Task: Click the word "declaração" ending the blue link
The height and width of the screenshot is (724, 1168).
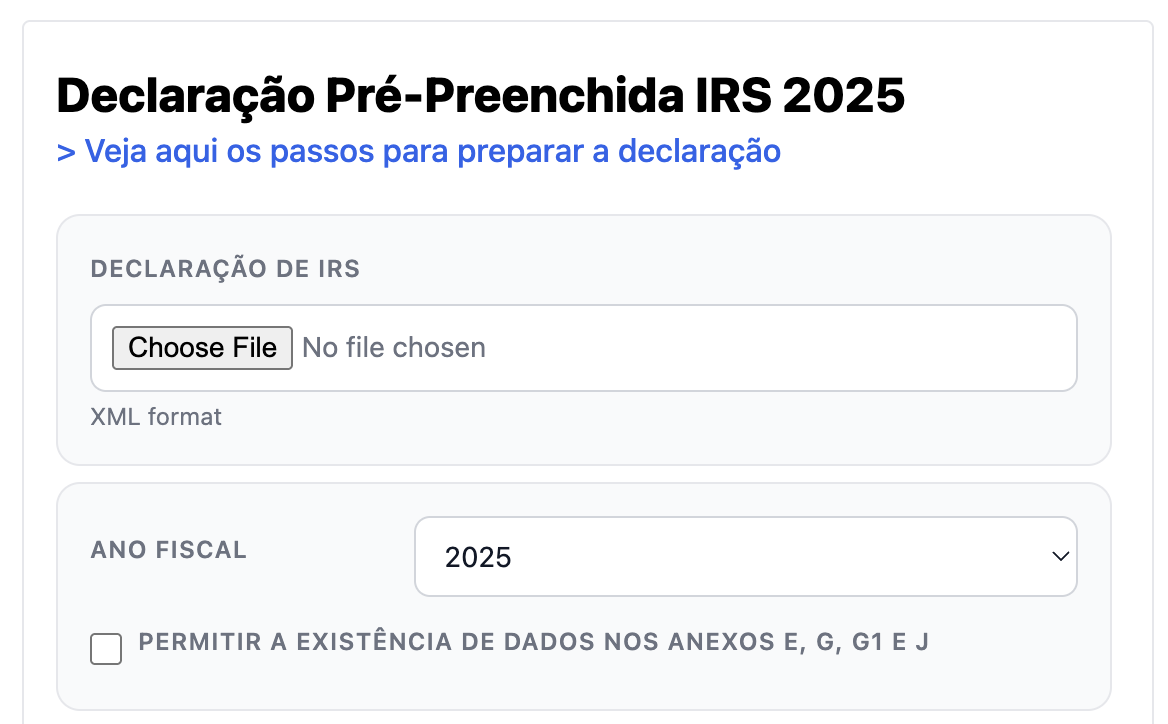Action: click(x=699, y=151)
